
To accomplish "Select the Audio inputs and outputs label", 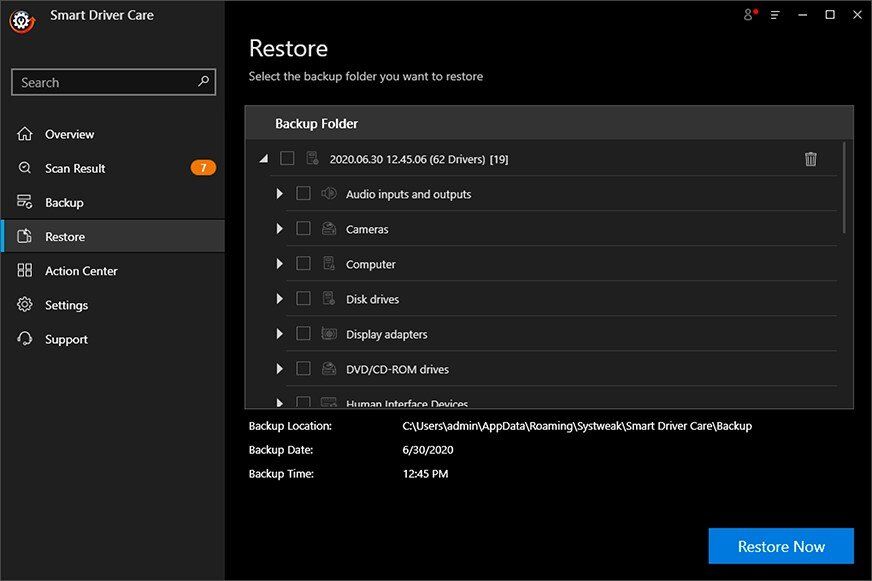I will pyautogui.click(x=408, y=194).
